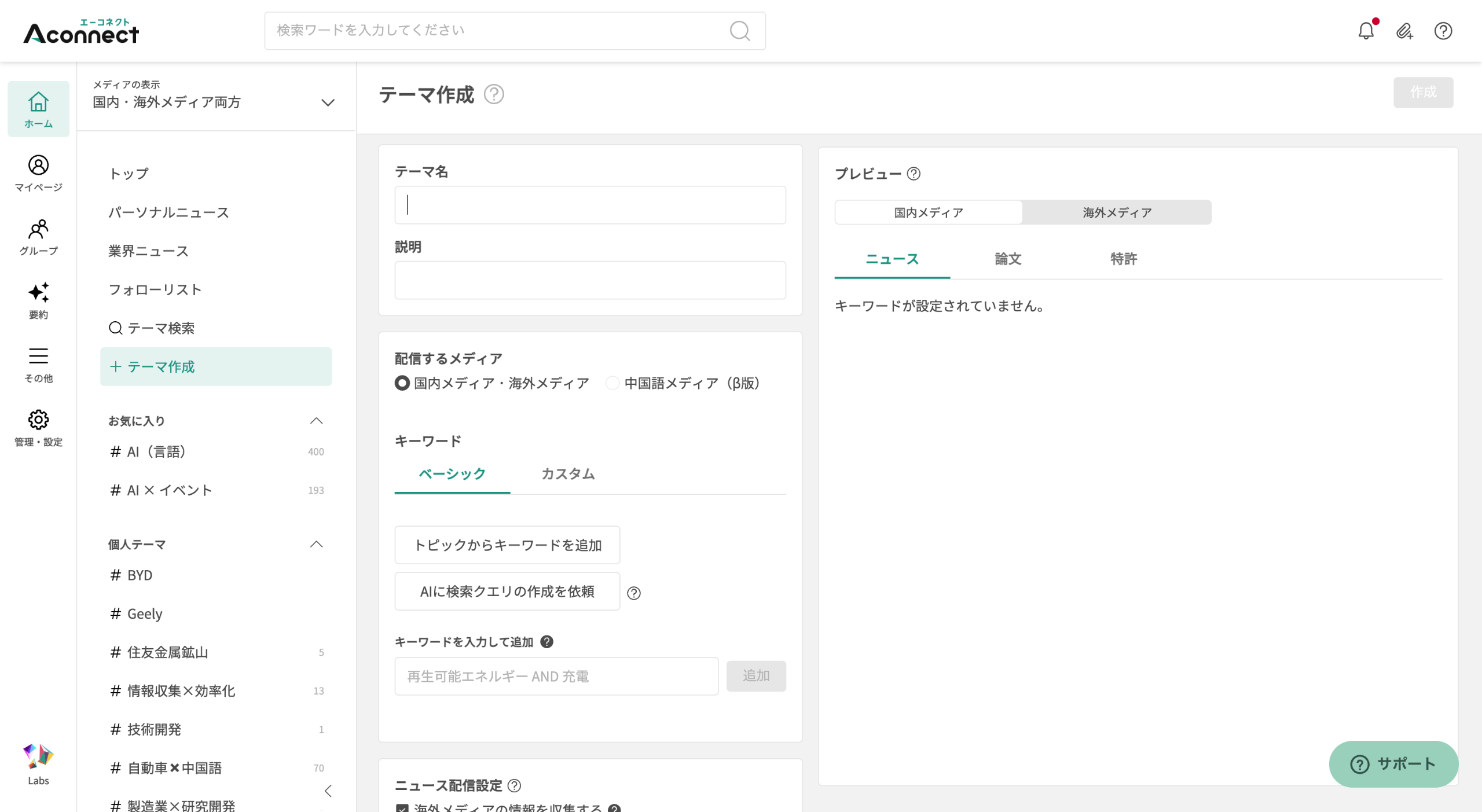This screenshot has width=1482, height=812.
Task: Open notifications bell icon
Action: tap(1366, 31)
